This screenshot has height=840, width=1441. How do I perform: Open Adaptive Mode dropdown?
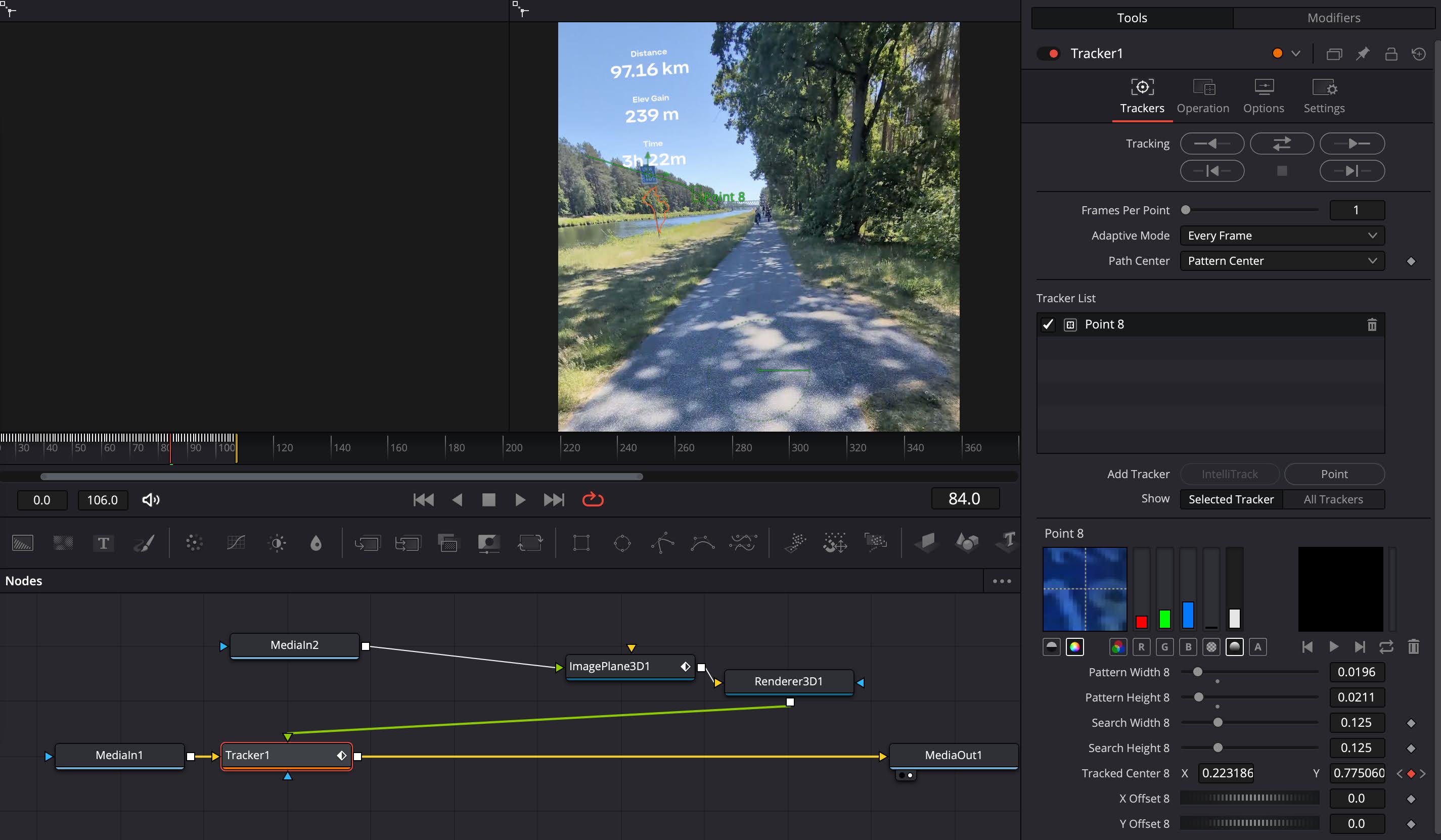click(1282, 236)
